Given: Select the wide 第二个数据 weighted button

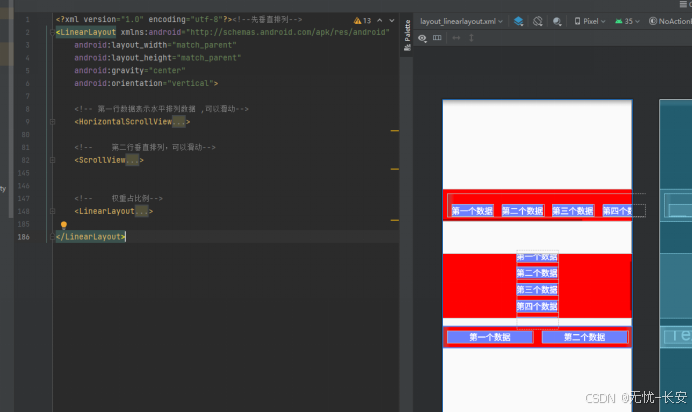Looking at the screenshot, I should 584,337.
